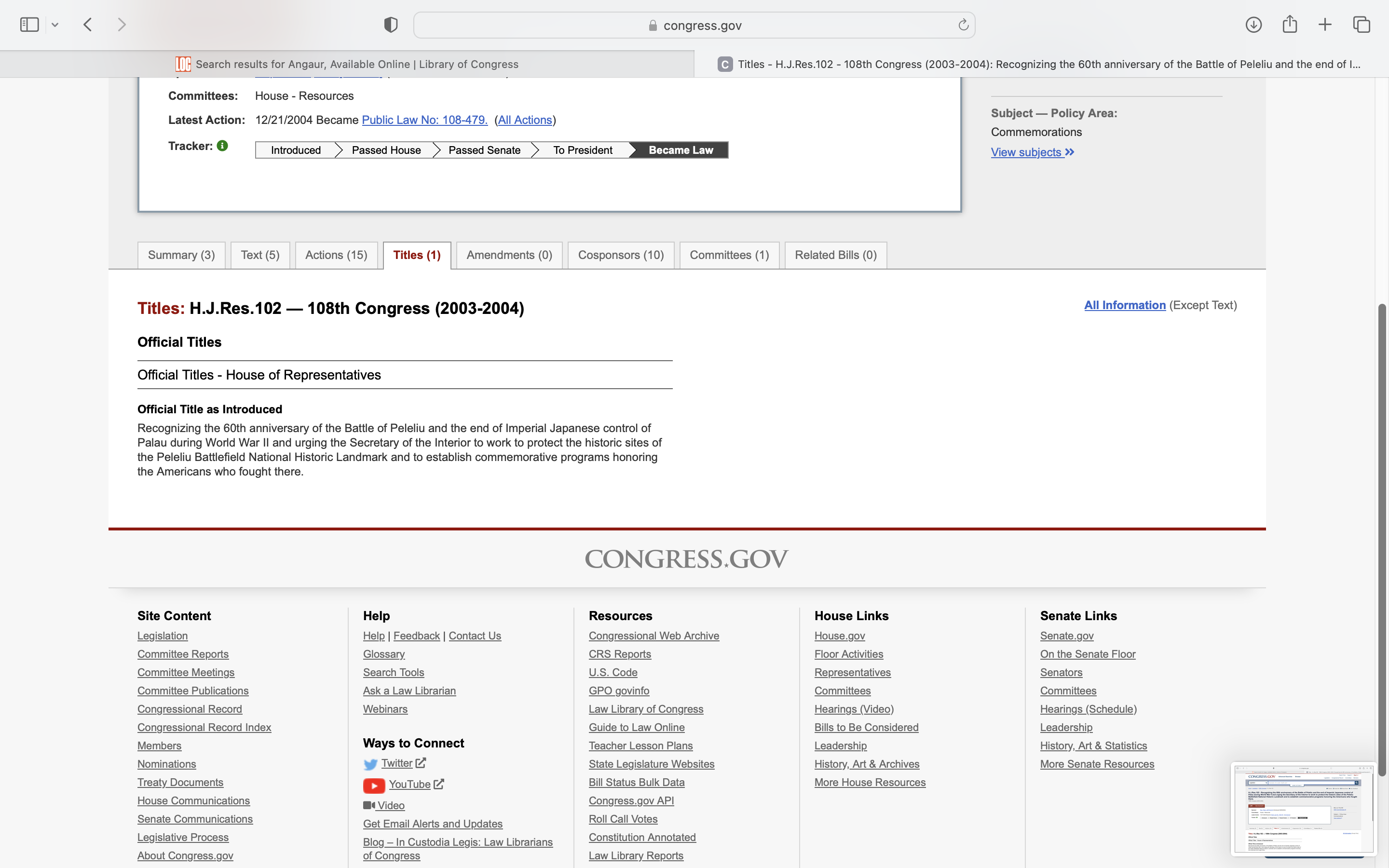
Task: Reload the page with refresh icon
Action: tap(963, 25)
